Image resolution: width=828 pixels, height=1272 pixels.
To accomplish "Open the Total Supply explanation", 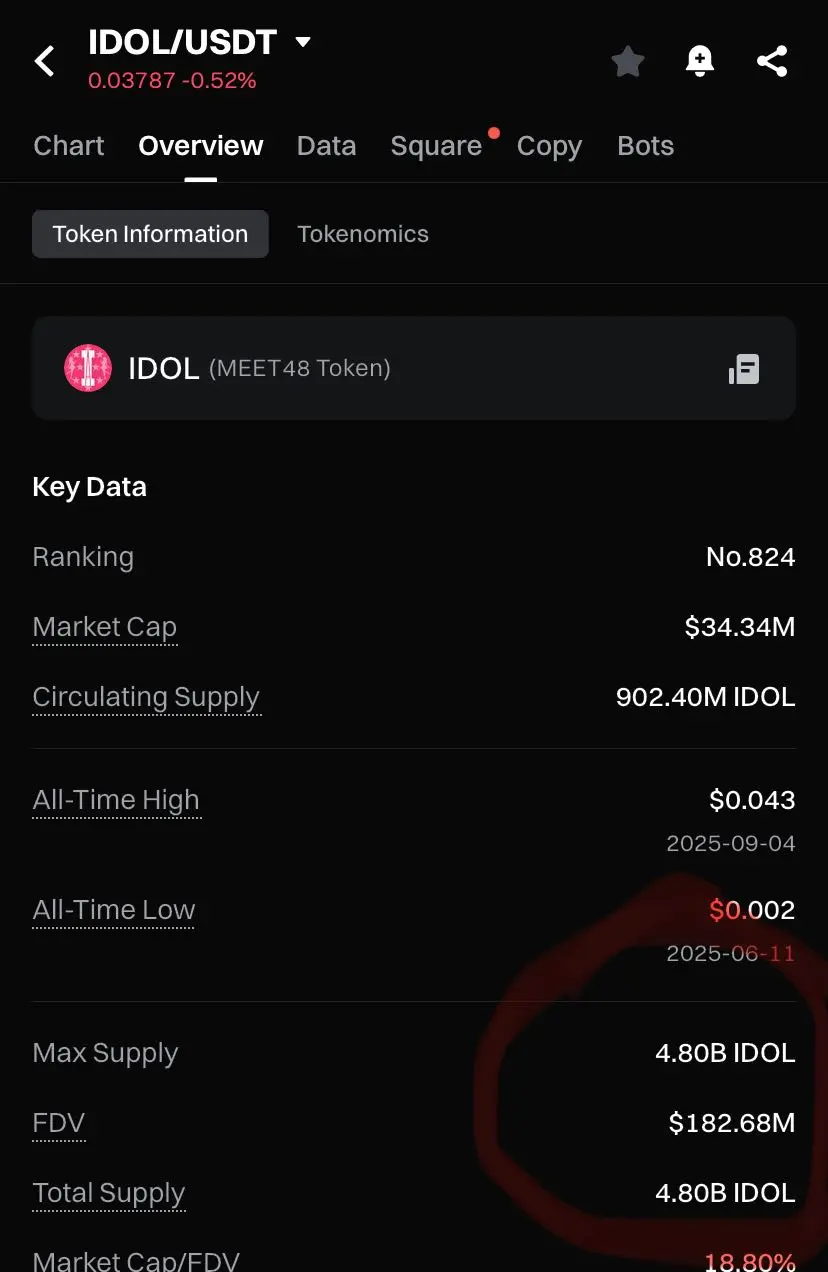I will click(x=109, y=1194).
